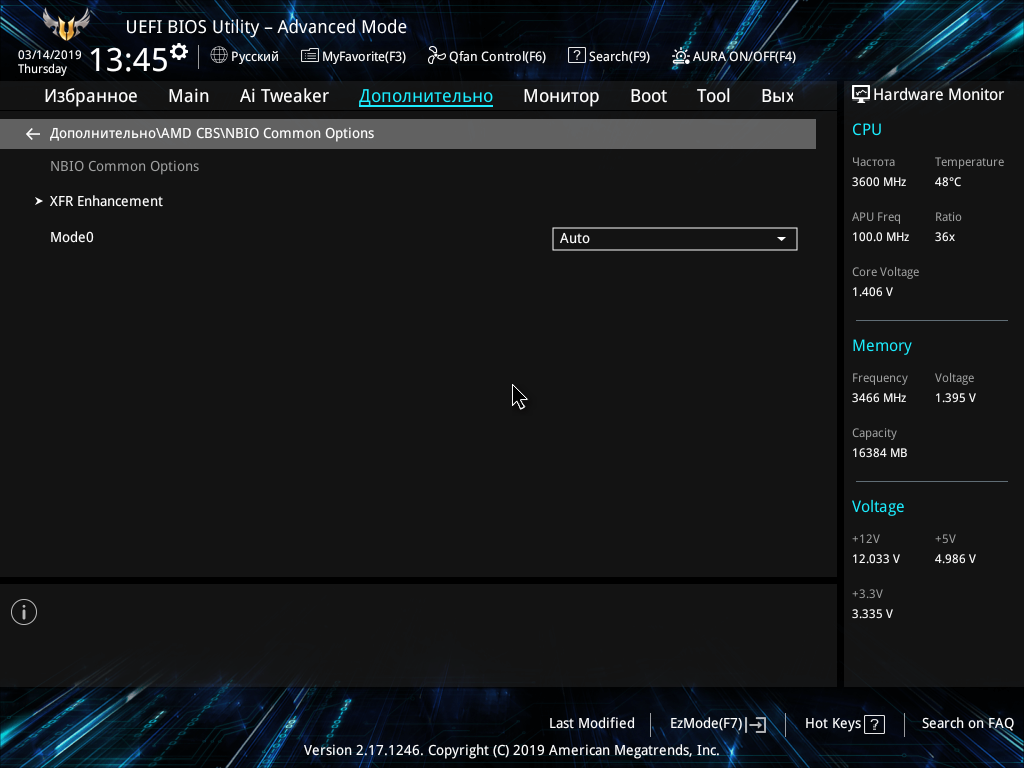Screen dimensions: 1024x768
Task: Click the Mode0 label
Action: click(72, 237)
